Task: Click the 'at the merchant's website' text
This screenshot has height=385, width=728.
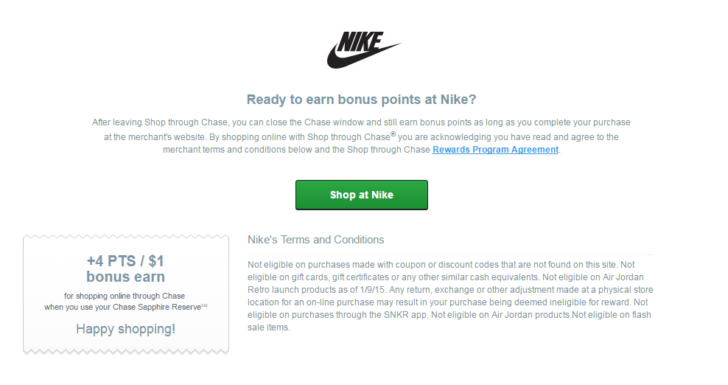Action: [x=154, y=137]
